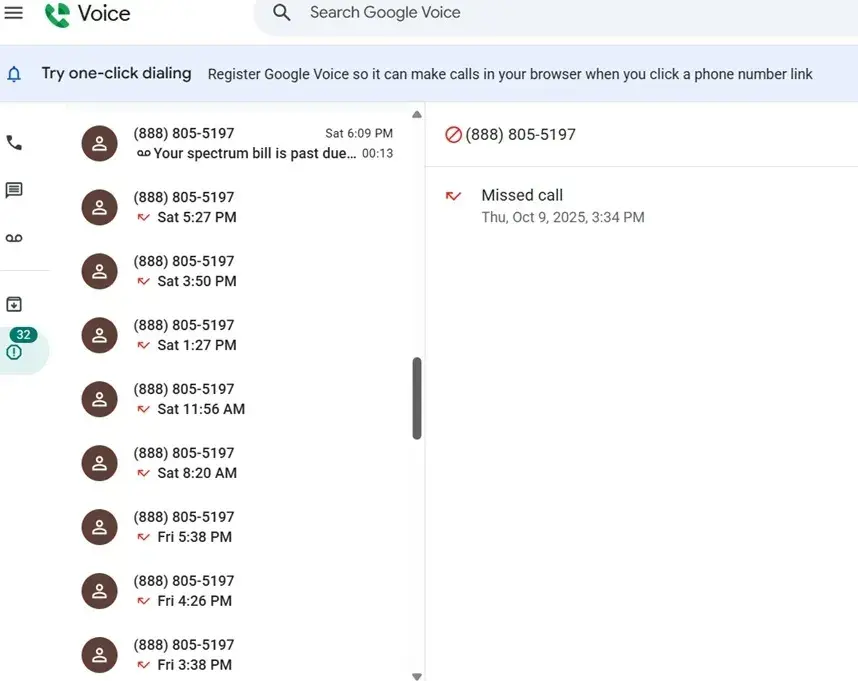
Task: Open the Archive sidebar icon
Action: coord(14,304)
